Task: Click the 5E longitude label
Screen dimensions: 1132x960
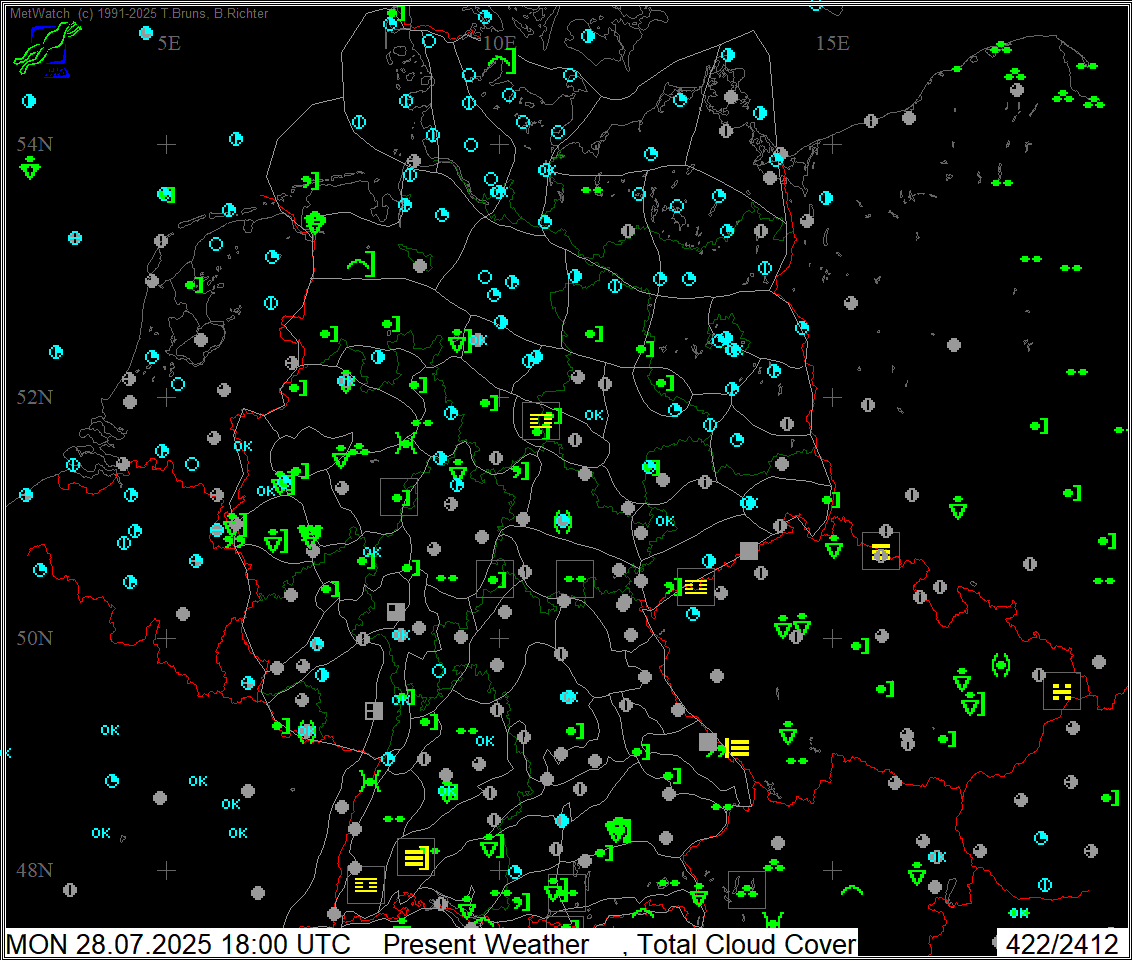Action: tap(169, 43)
